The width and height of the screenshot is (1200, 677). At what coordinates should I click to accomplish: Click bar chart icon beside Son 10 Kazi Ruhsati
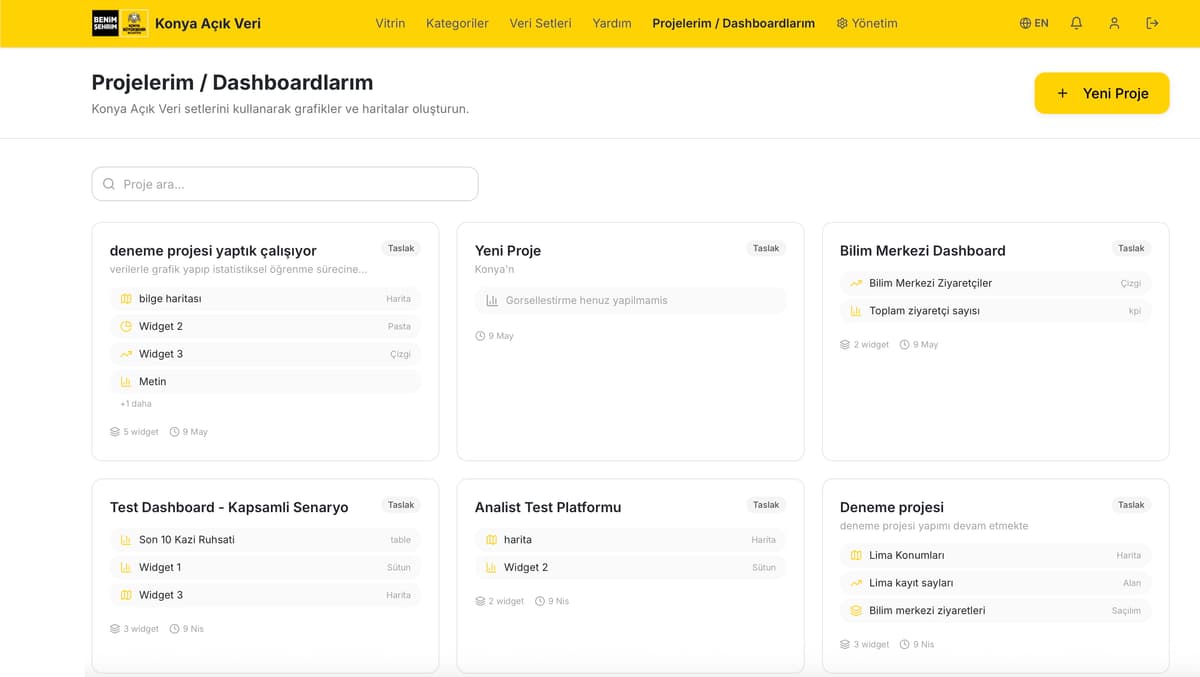[126, 540]
